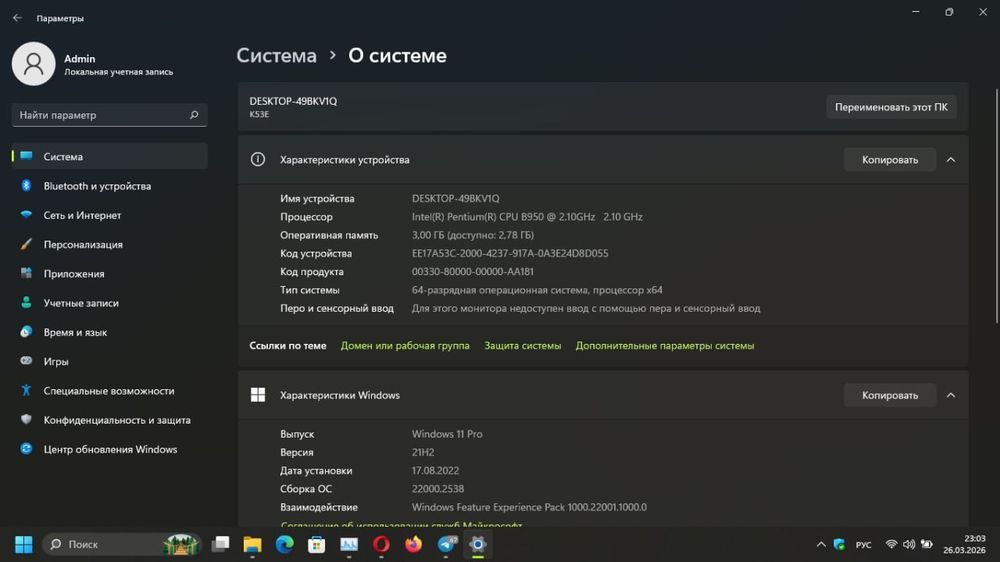The width and height of the screenshot is (1000, 562).
Task: Select Система in the sidebar
Action: (110, 156)
